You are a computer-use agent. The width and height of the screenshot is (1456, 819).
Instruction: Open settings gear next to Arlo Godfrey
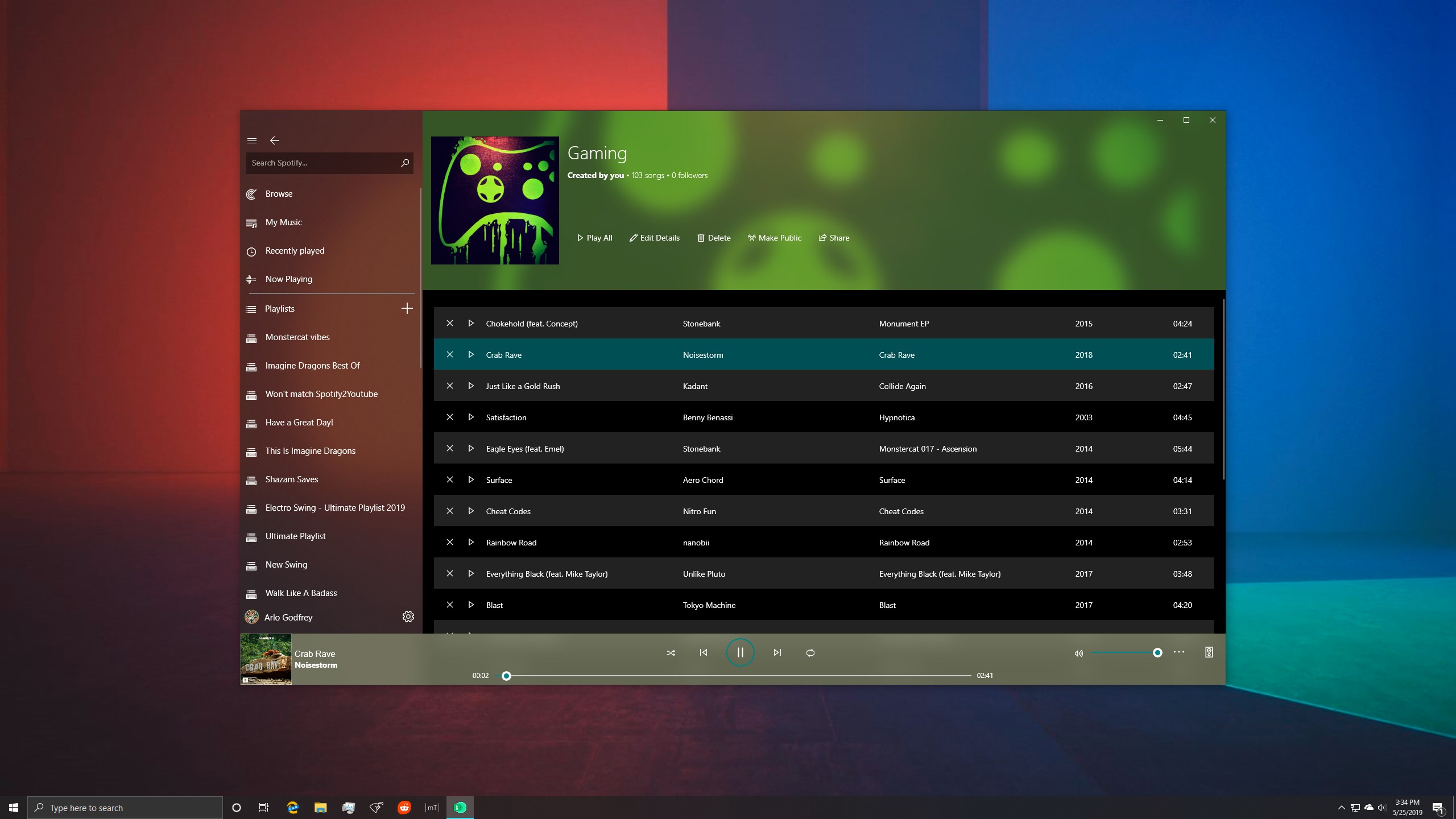click(x=408, y=617)
